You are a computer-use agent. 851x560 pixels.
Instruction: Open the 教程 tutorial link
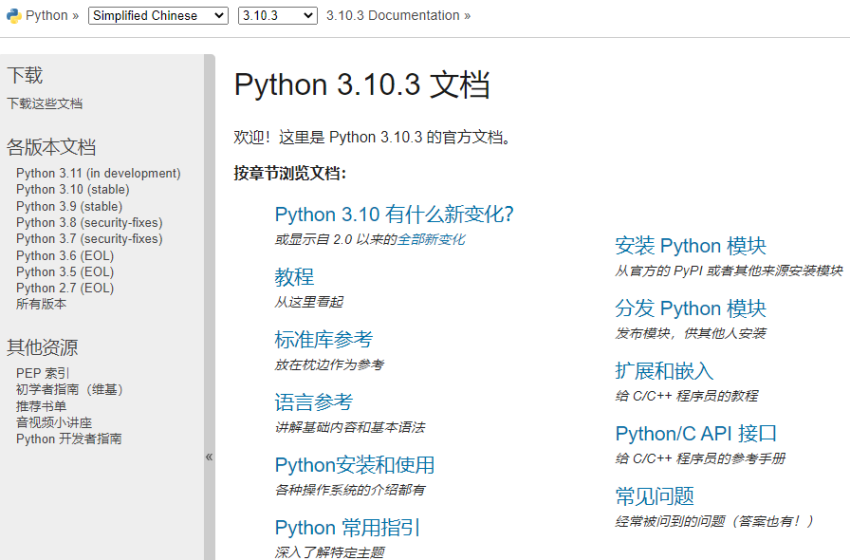[x=294, y=277]
